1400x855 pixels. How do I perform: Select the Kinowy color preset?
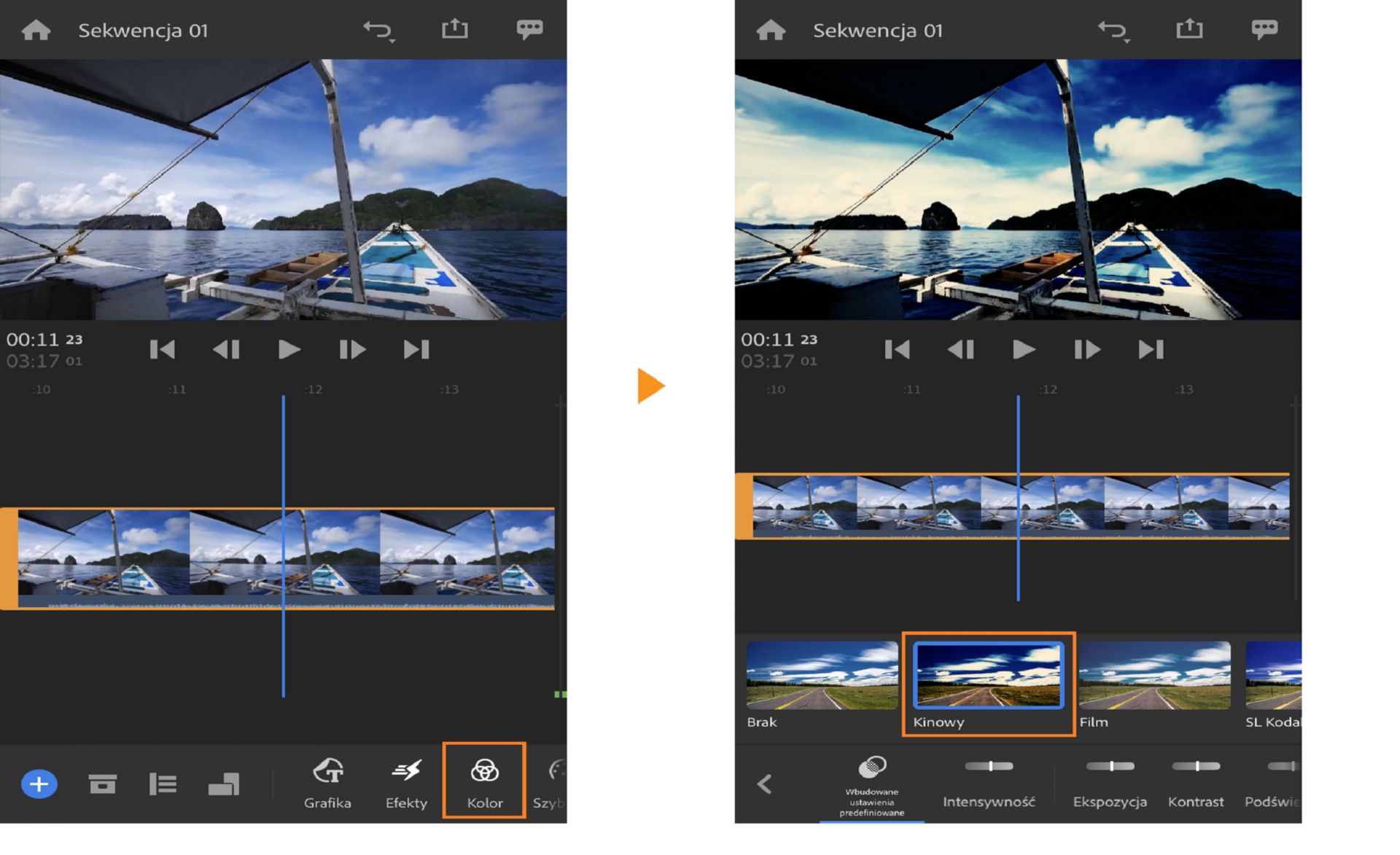click(x=988, y=676)
